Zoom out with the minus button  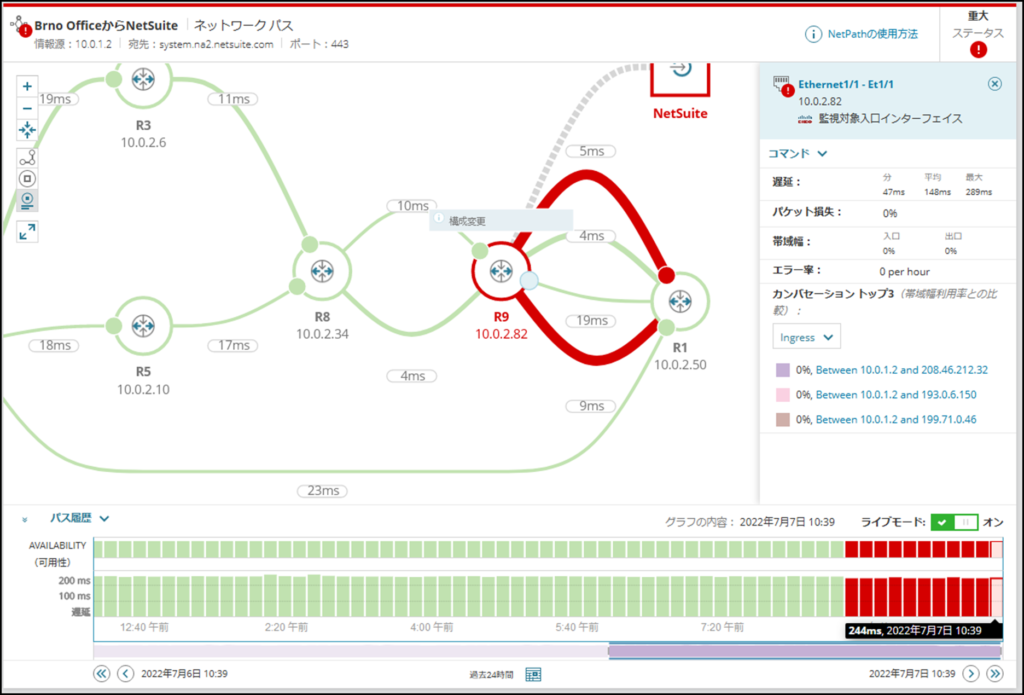coord(27,108)
